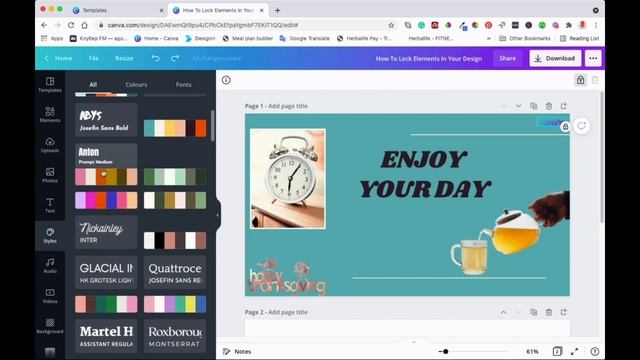This screenshot has height=360, width=640.
Task: Apply the Martel Assistant font set
Action: [x=106, y=336]
